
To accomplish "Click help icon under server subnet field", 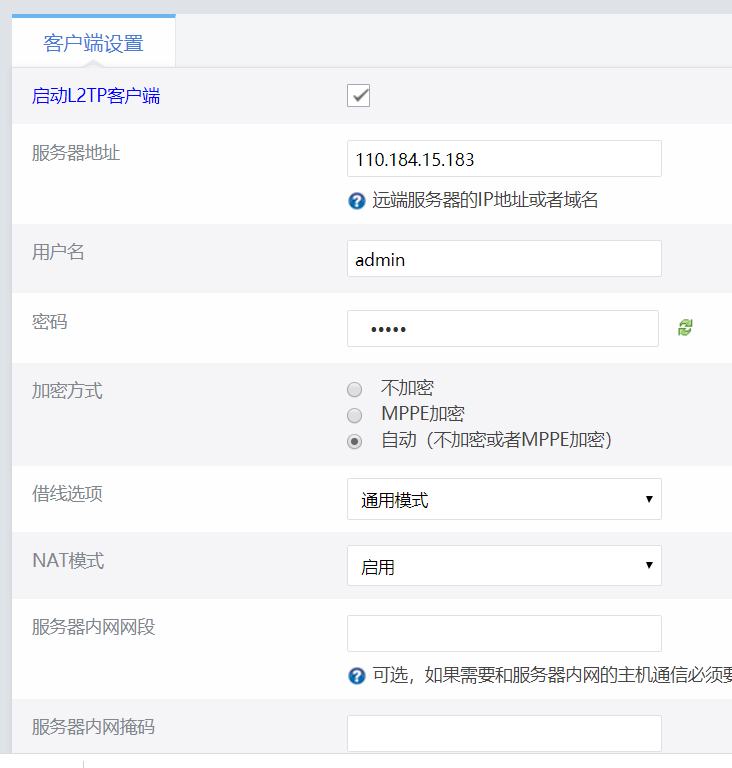I will [x=356, y=676].
